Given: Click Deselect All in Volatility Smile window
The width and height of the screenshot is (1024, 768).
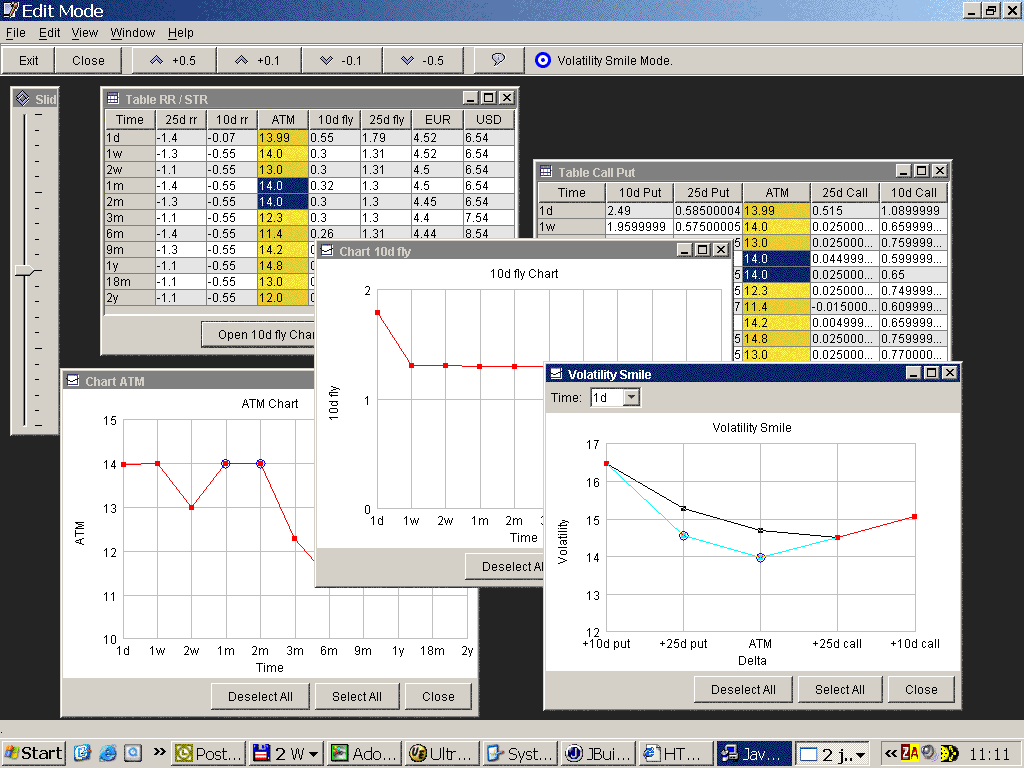Looking at the screenshot, I should pyautogui.click(x=743, y=689).
